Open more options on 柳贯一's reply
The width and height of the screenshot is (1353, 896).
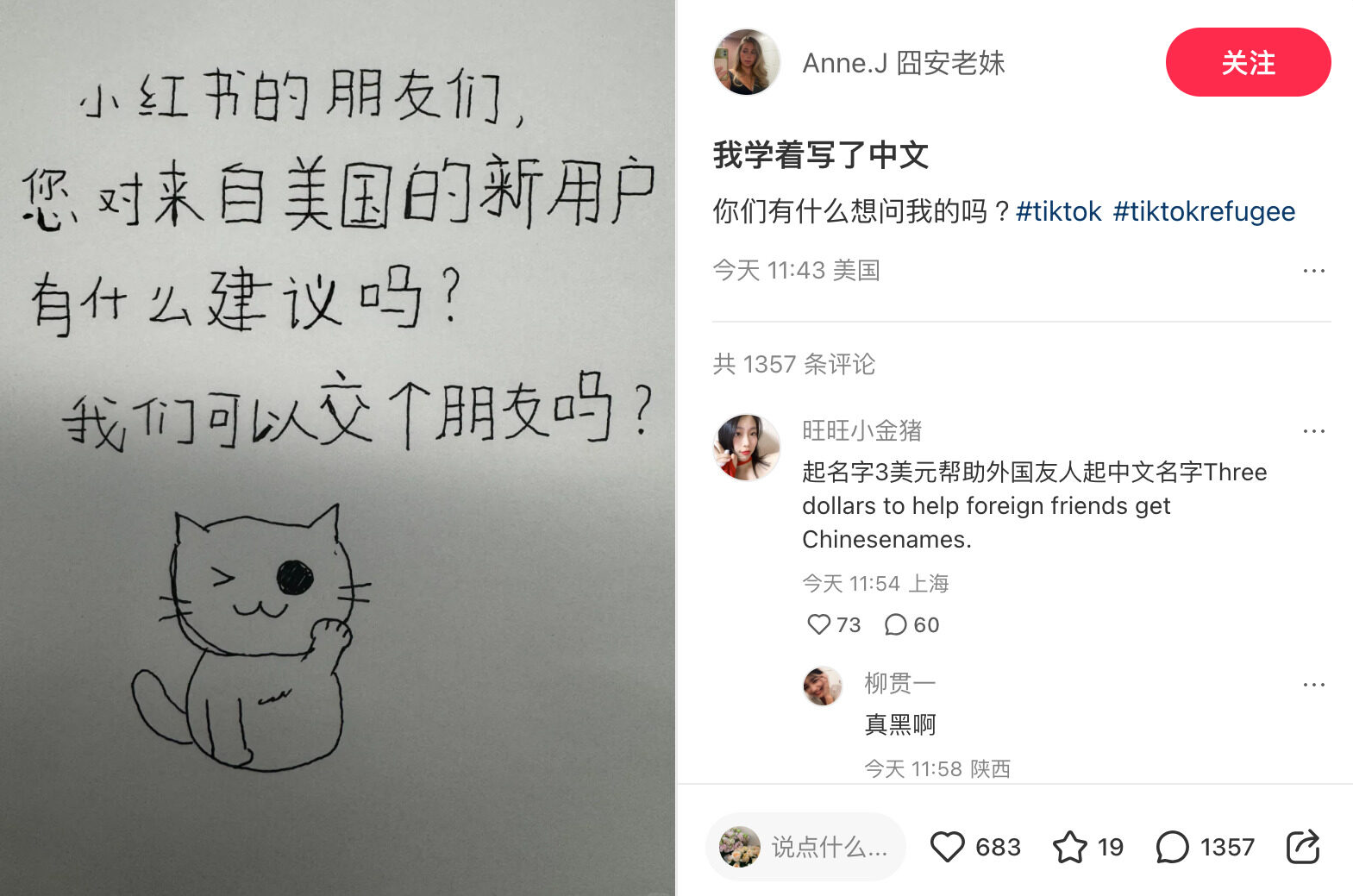[x=1313, y=685]
